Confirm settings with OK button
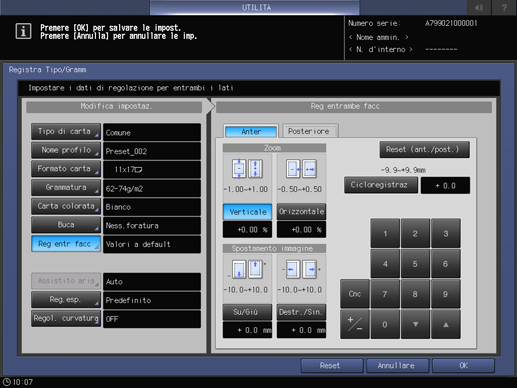The width and height of the screenshot is (517, 388). (463, 366)
